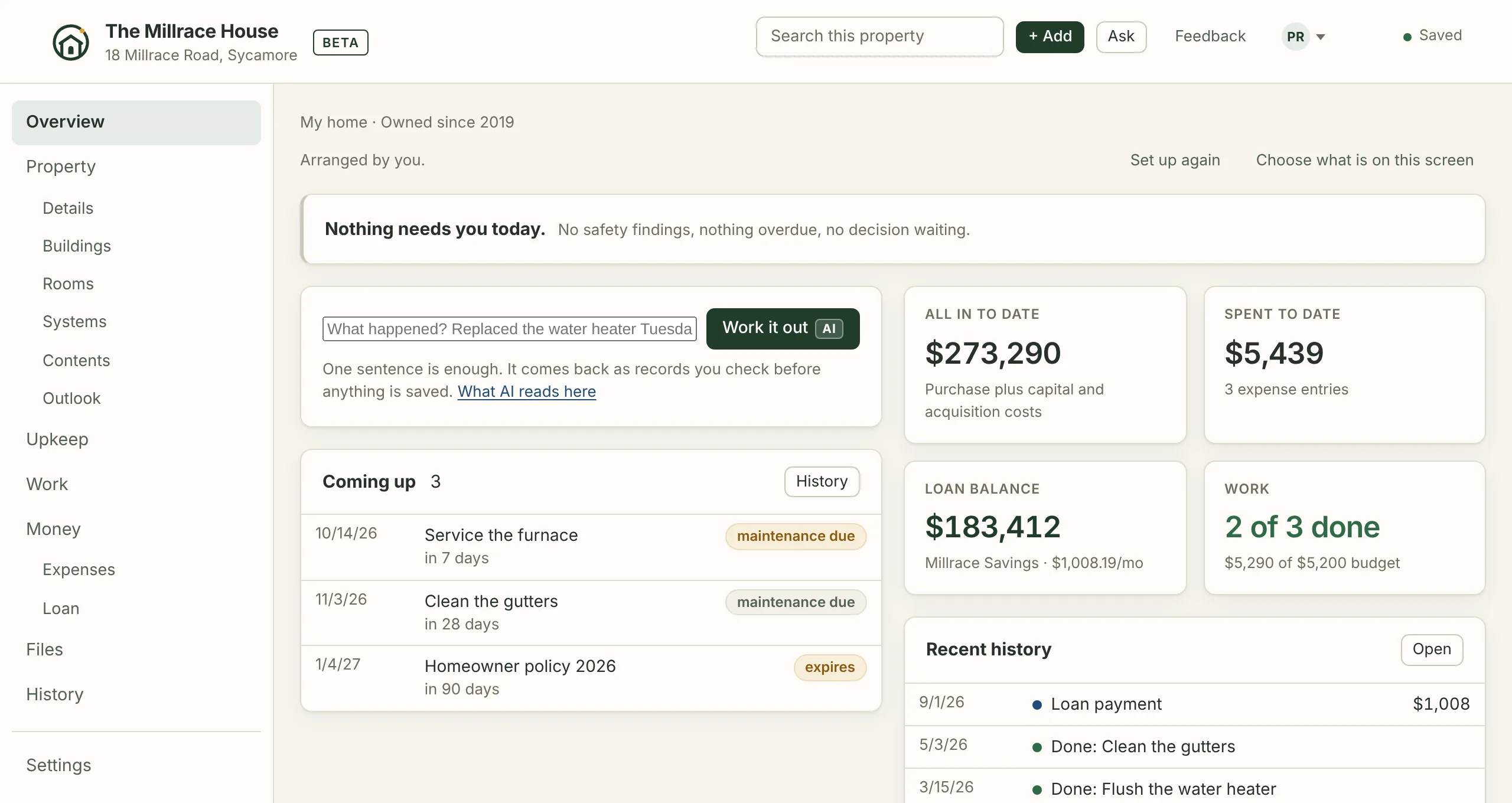The image size is (1512, 803).
Task: Open History from Coming up card
Action: [x=822, y=482]
